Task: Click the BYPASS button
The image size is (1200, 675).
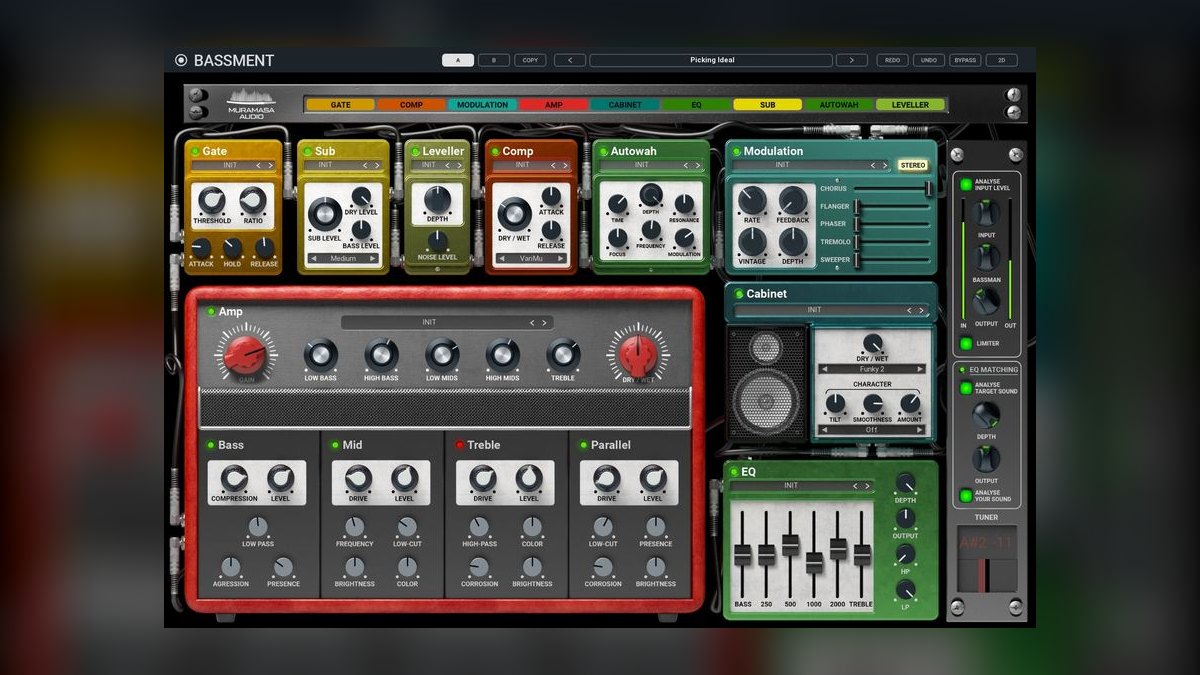Action: point(965,60)
